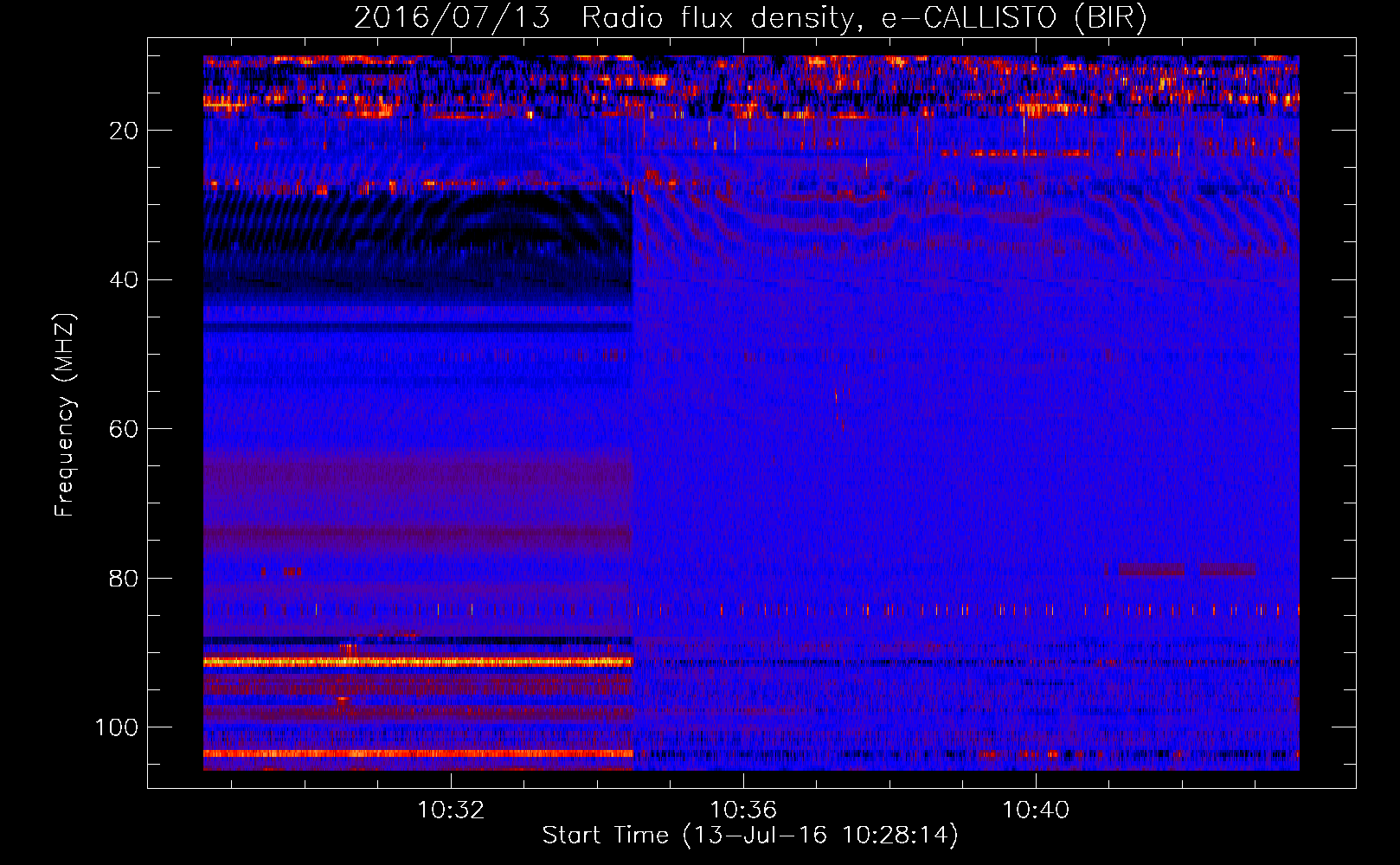Viewport: 1400px width, 865px height.
Task: Click the '40' frequency tick label
Action: point(124,280)
